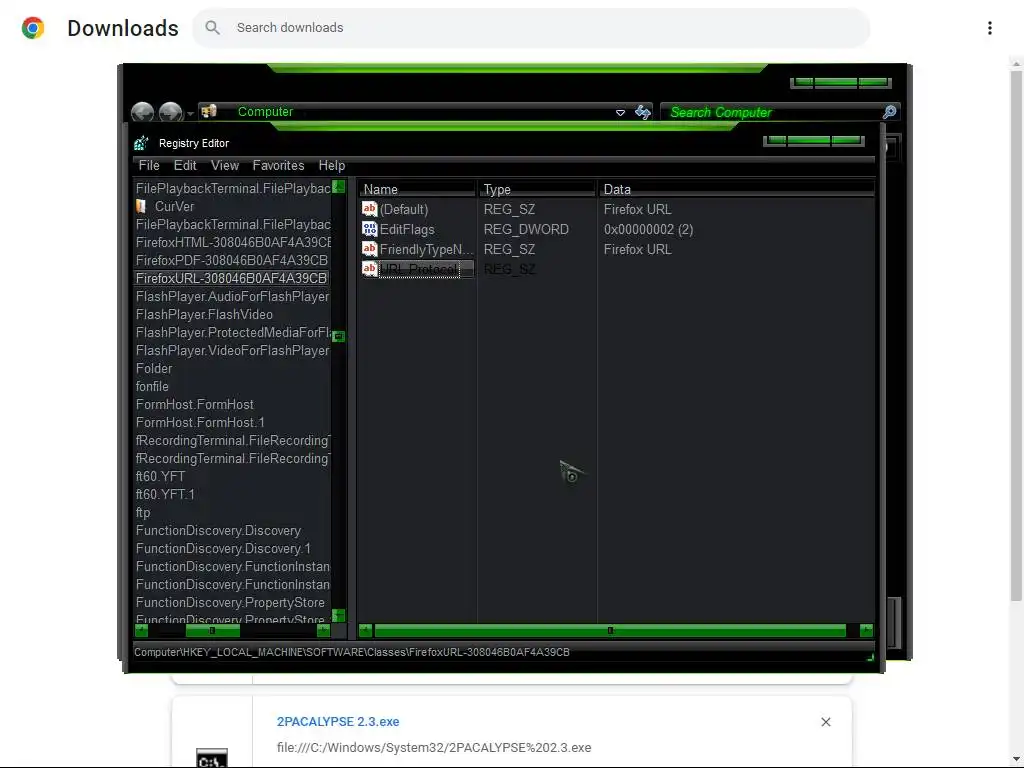The height and width of the screenshot is (768, 1024).
Task: Expand the address bar history dropdown
Action: point(620,113)
